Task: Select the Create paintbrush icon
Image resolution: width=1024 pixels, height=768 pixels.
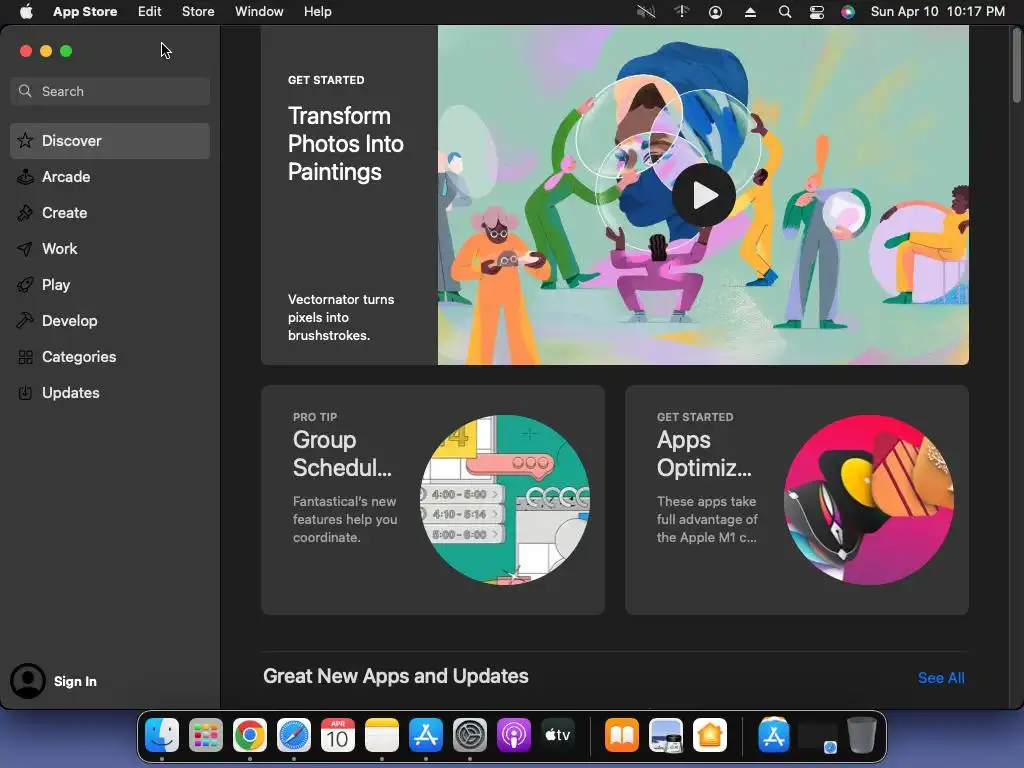Action: (x=25, y=212)
